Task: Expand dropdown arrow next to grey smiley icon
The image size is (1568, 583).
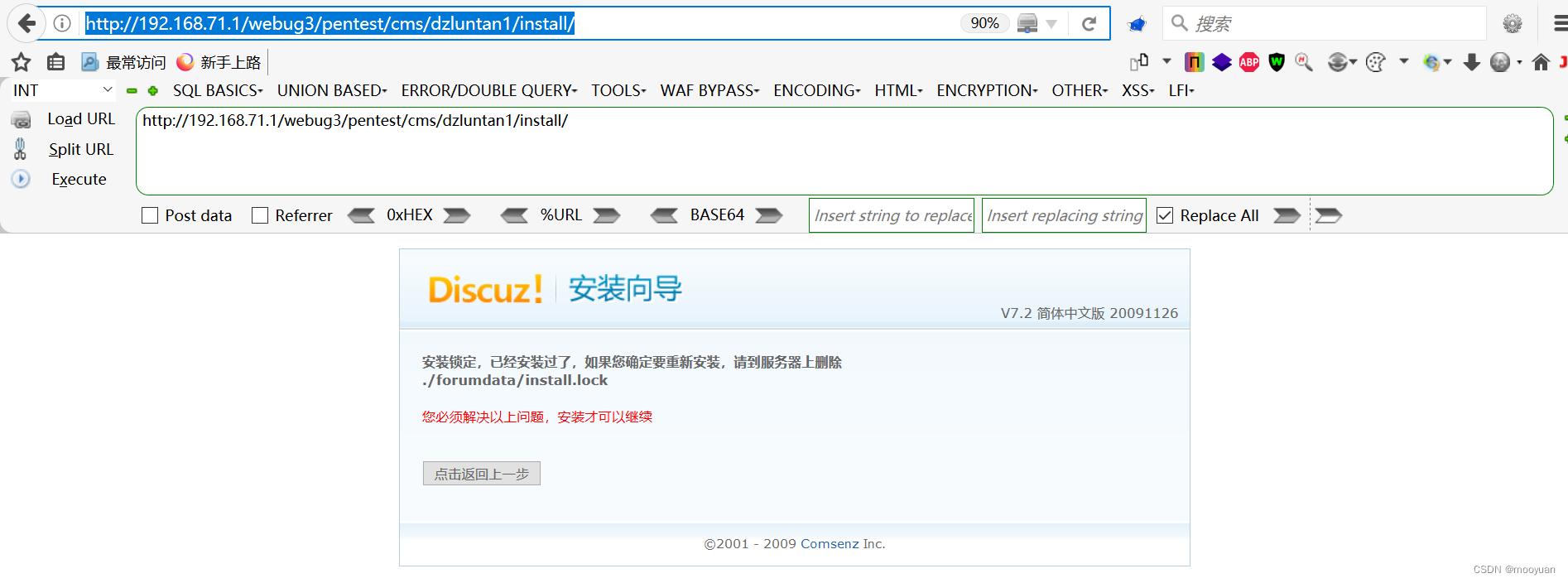Action: 1353,62
